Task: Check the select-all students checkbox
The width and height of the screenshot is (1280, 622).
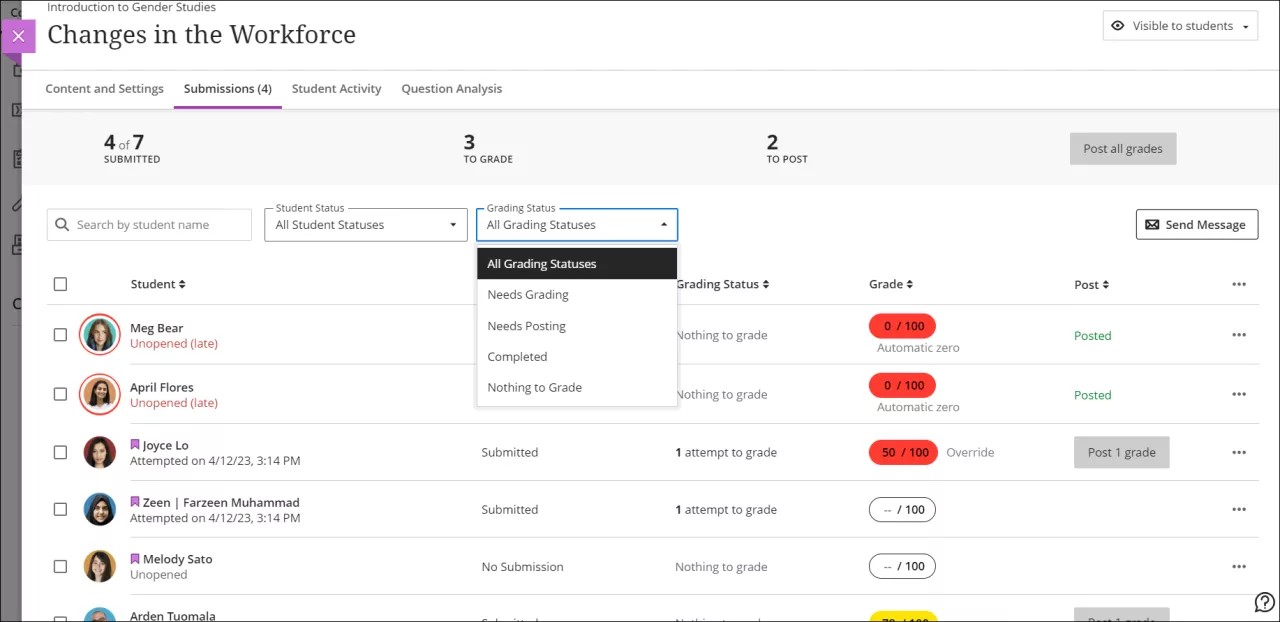Action: (x=60, y=284)
